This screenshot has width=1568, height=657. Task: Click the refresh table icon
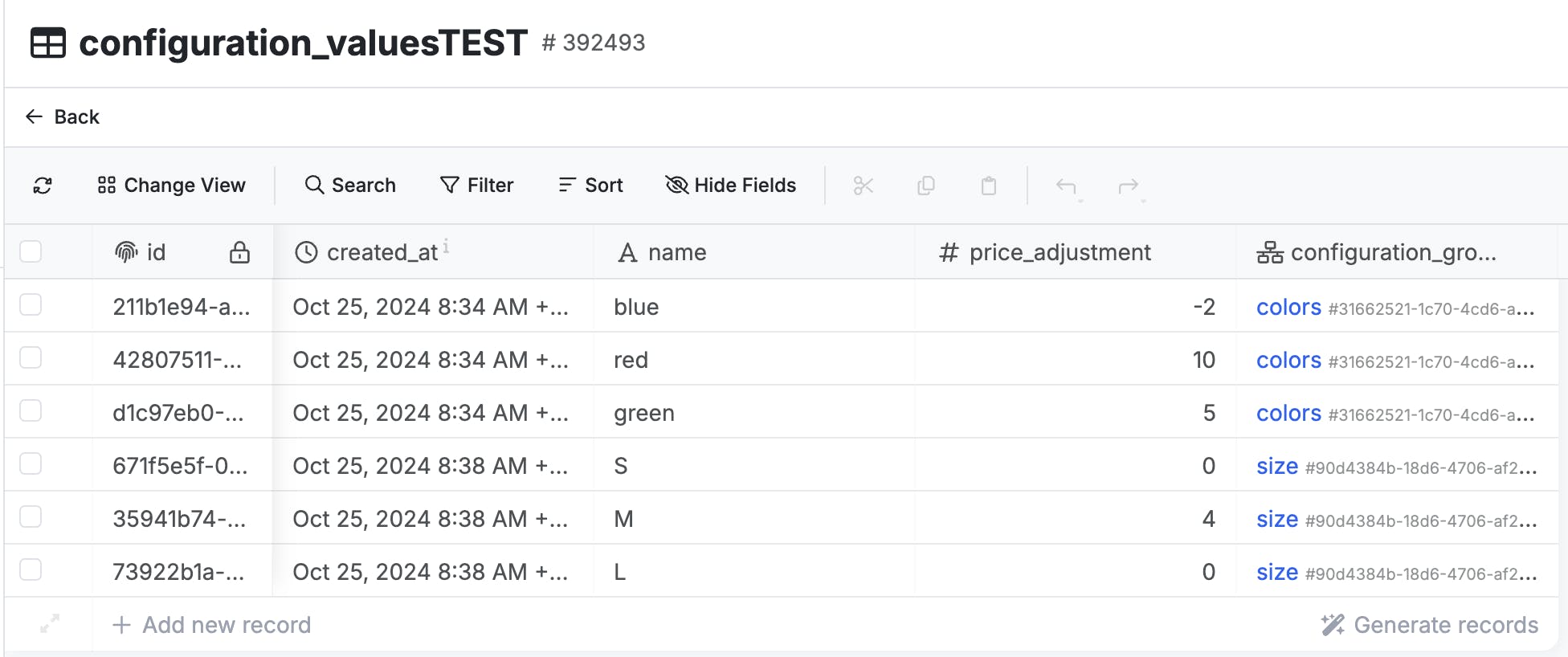[43, 186]
